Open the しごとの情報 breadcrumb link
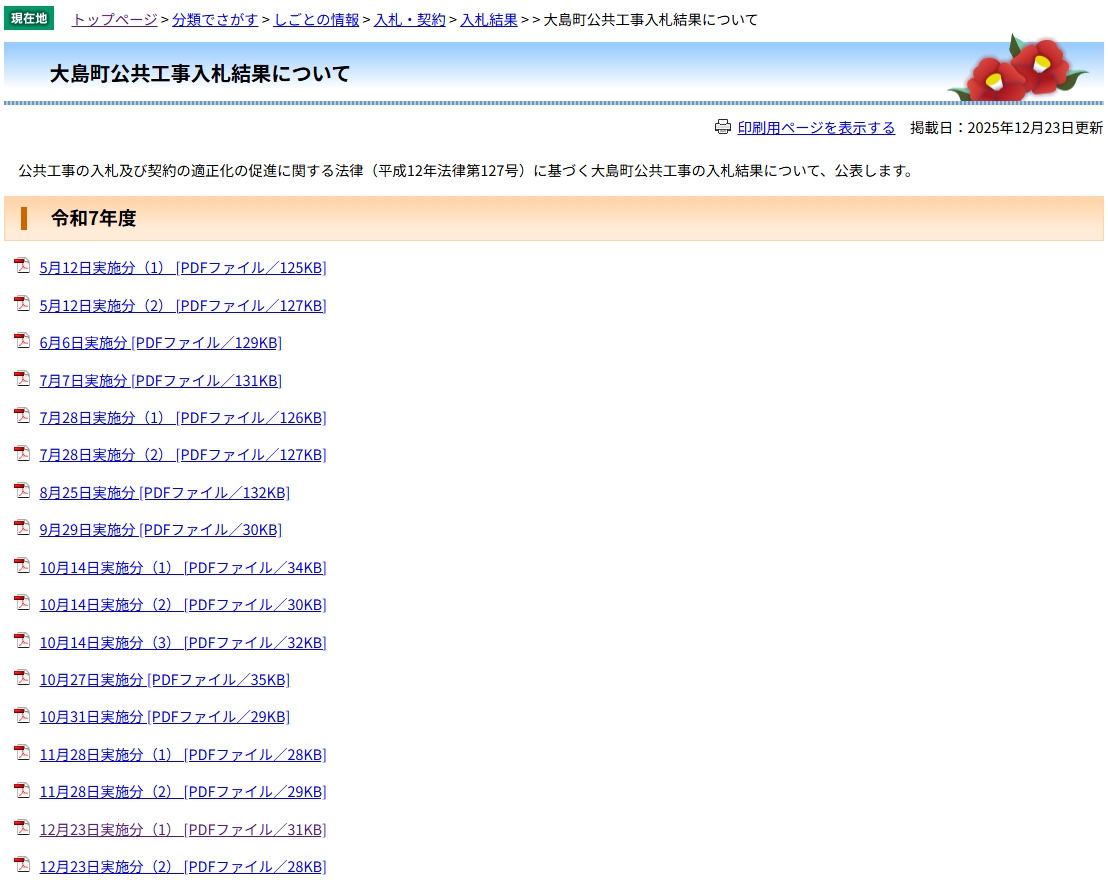Image resolution: width=1108 pixels, height=882 pixels. click(x=316, y=20)
